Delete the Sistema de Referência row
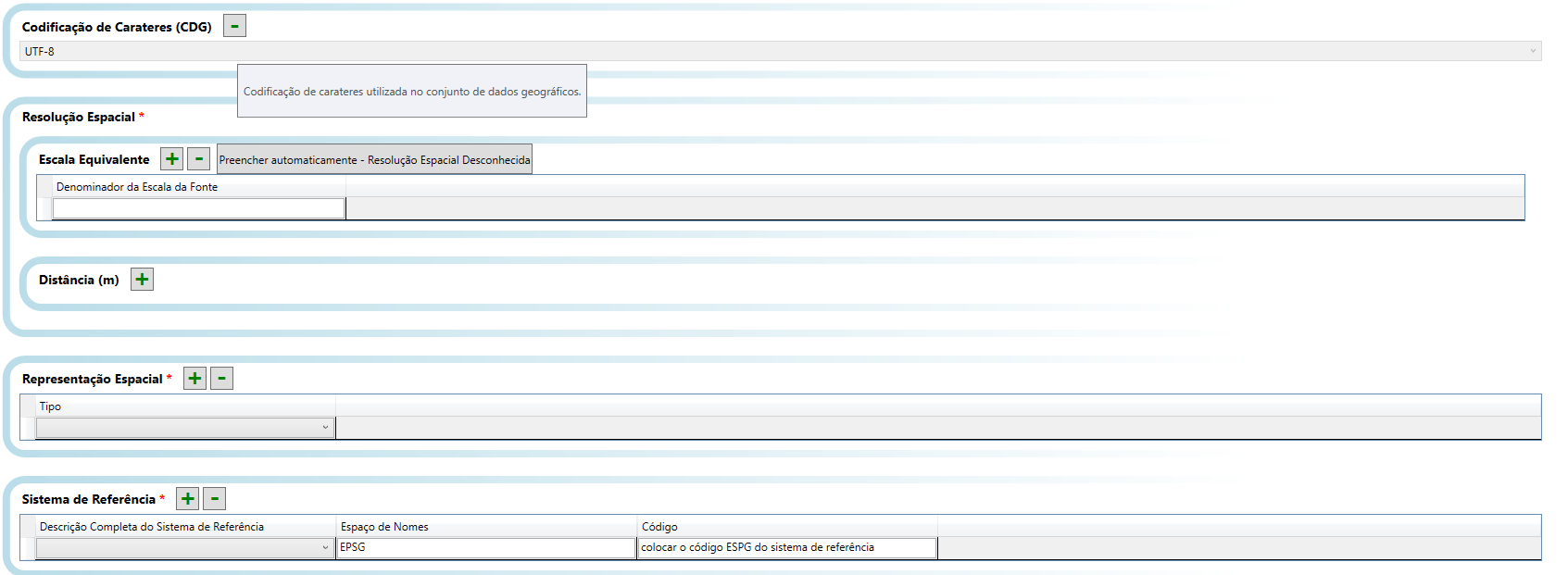 coord(214,499)
